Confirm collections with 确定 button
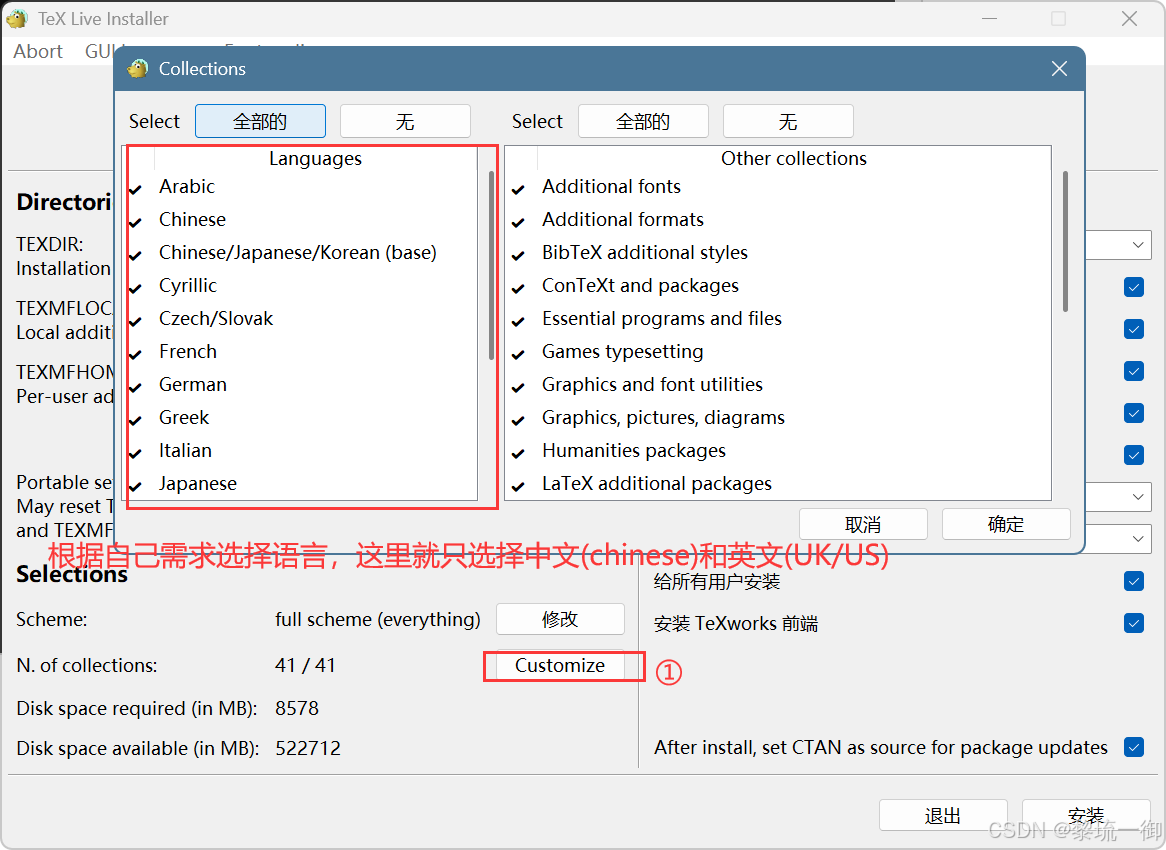Screen dimensions: 1166x850 point(1006,524)
